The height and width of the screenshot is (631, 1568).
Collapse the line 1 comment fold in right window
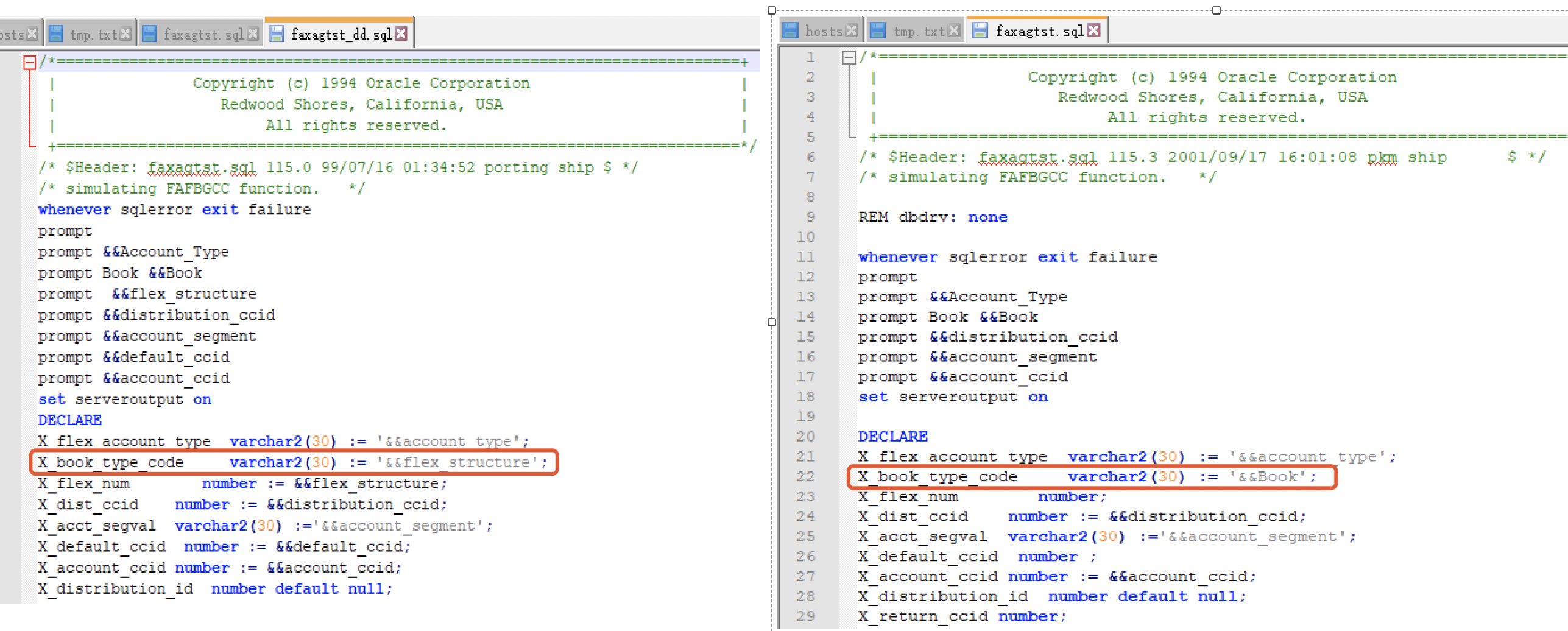(849, 57)
